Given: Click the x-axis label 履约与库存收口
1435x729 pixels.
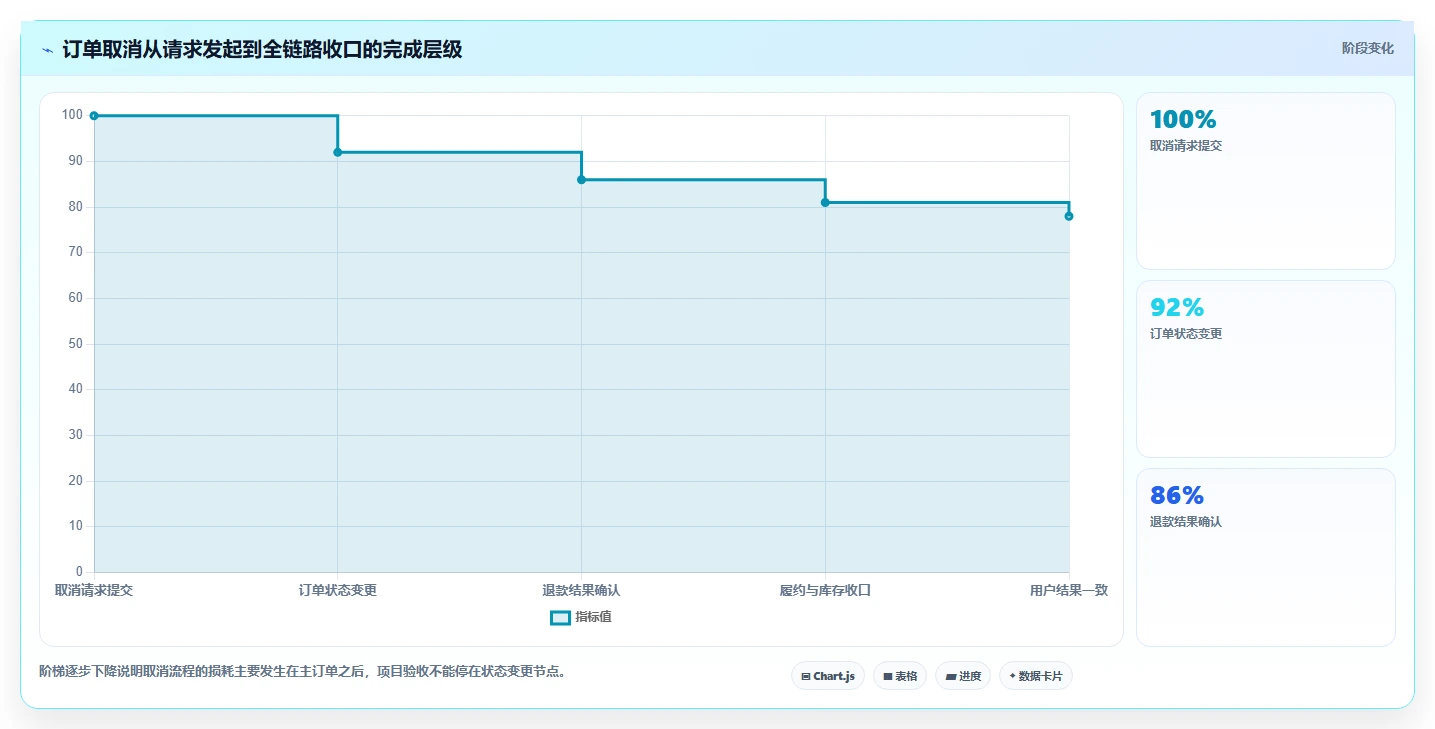Looking at the screenshot, I should click(825, 590).
